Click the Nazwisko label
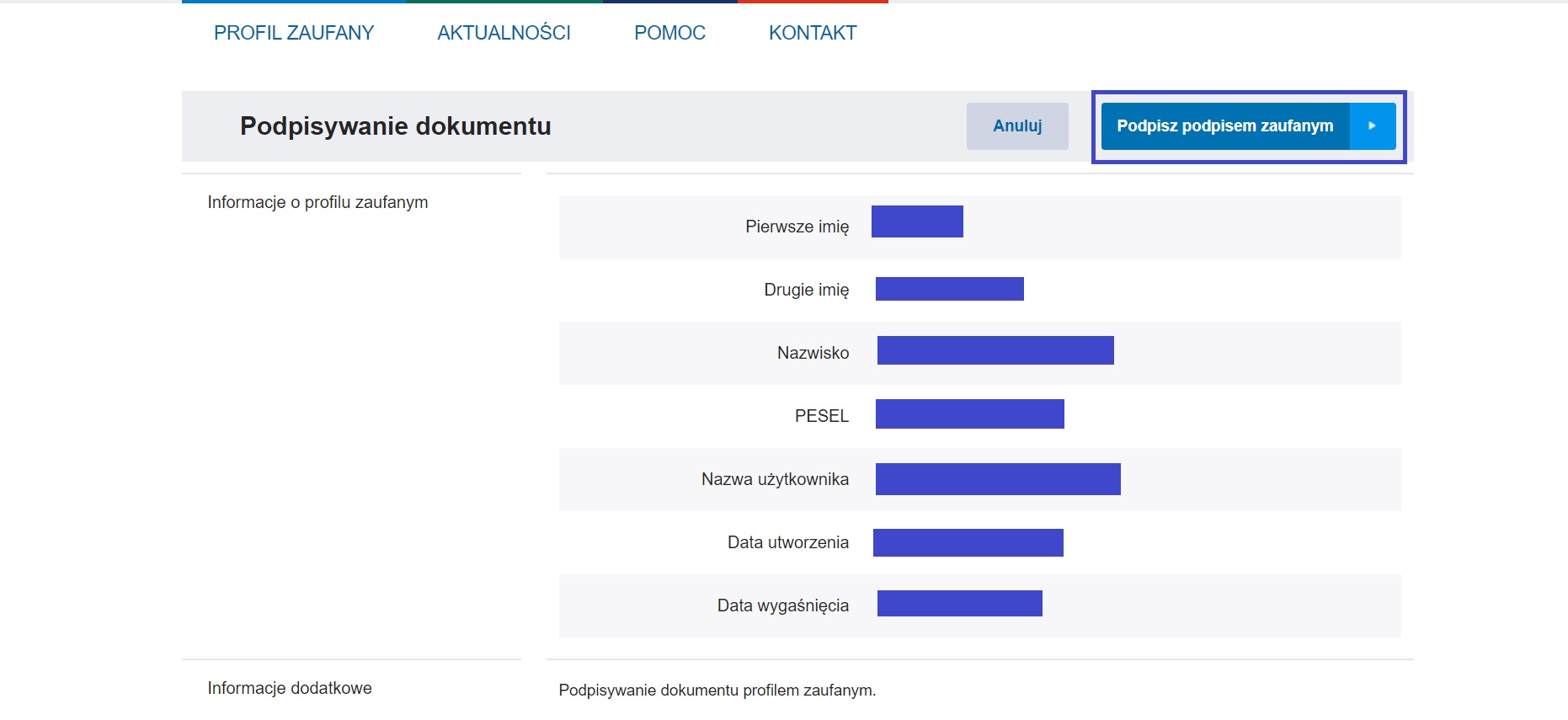 [813, 353]
